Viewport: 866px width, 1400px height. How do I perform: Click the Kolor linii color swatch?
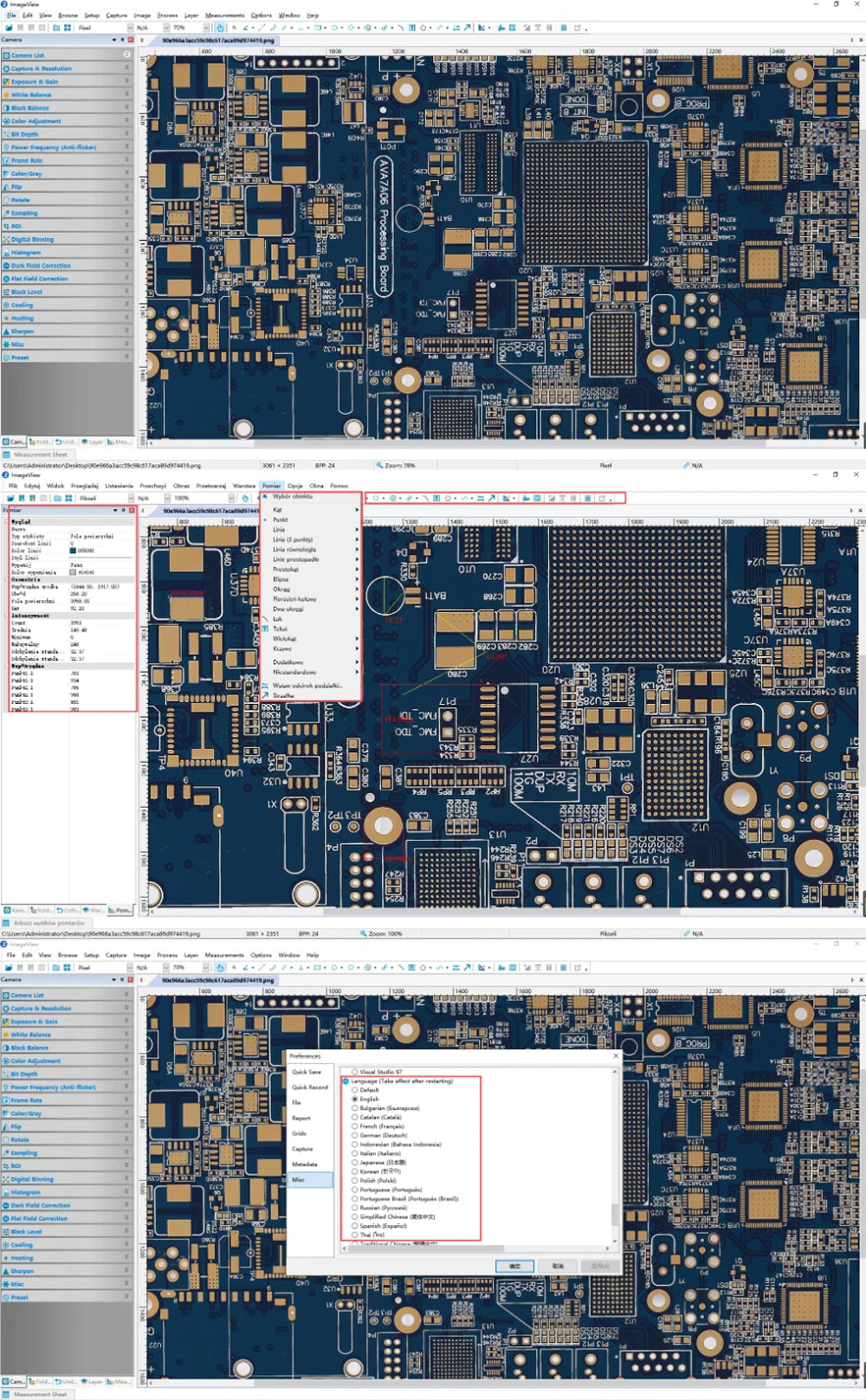(x=73, y=551)
